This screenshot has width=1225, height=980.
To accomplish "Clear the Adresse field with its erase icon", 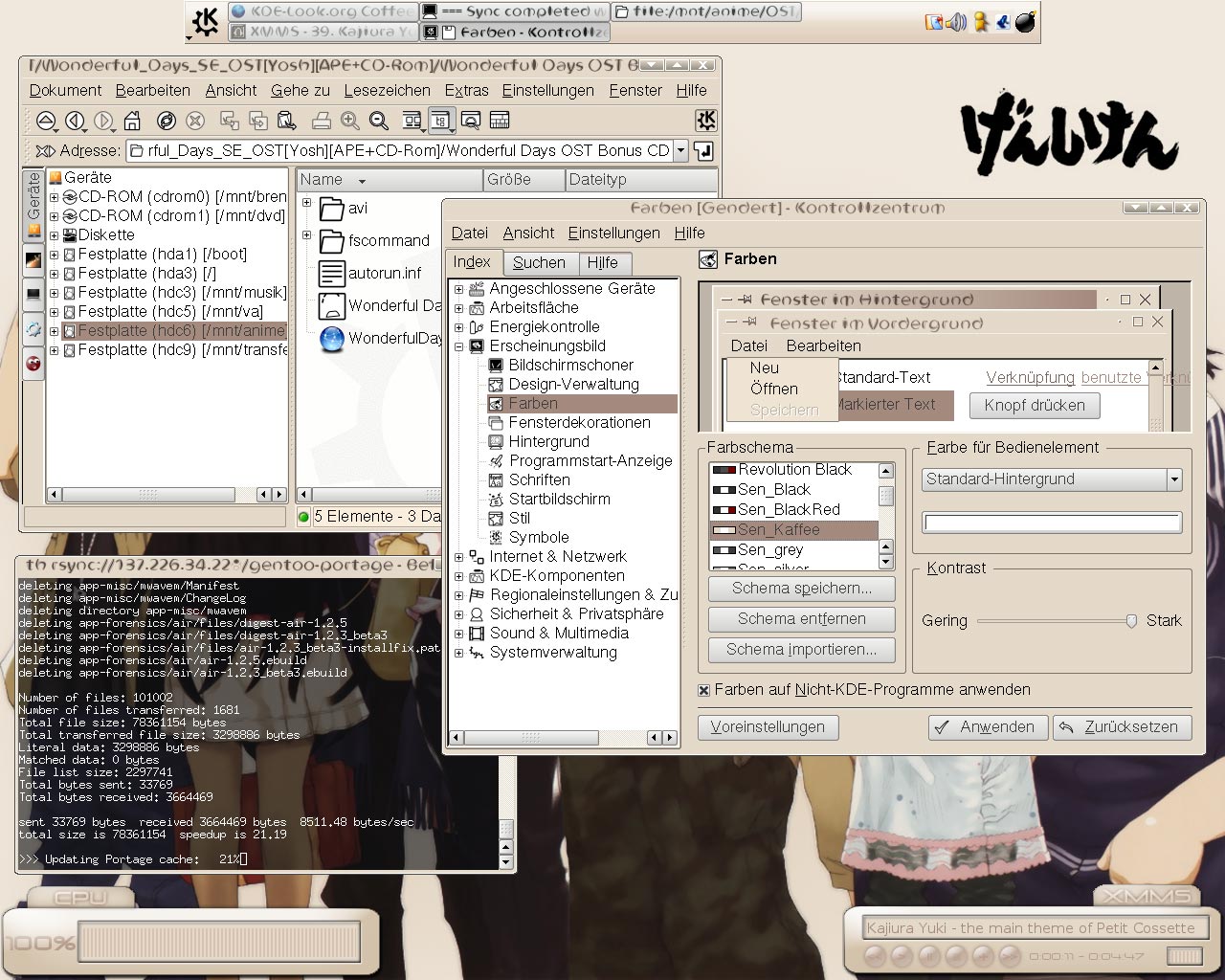I will [x=45, y=150].
